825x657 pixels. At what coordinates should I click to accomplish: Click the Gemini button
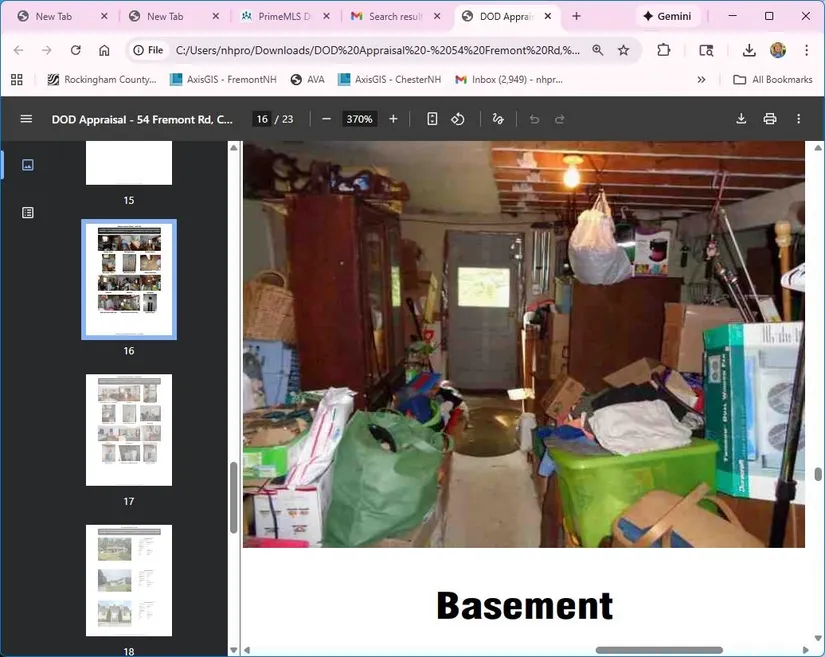pyautogui.click(x=667, y=17)
